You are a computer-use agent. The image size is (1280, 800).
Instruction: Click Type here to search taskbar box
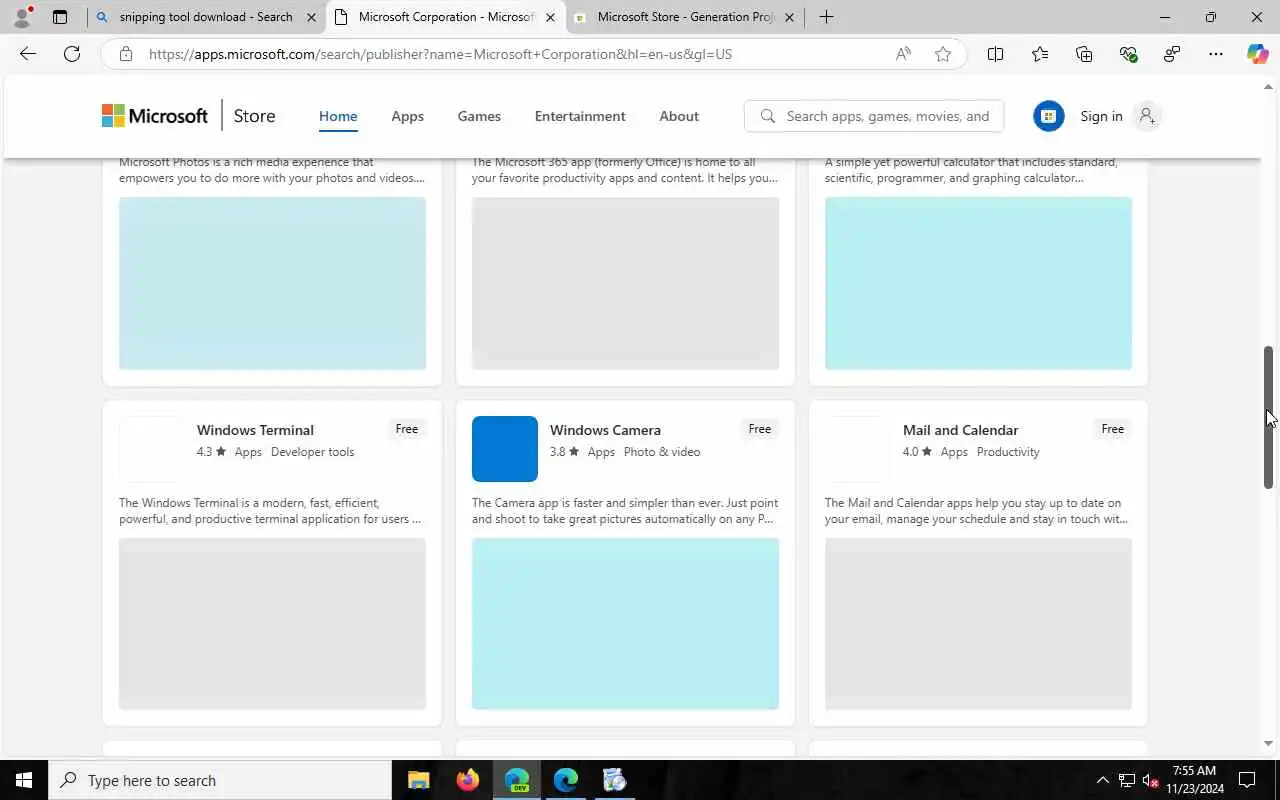[x=220, y=780]
